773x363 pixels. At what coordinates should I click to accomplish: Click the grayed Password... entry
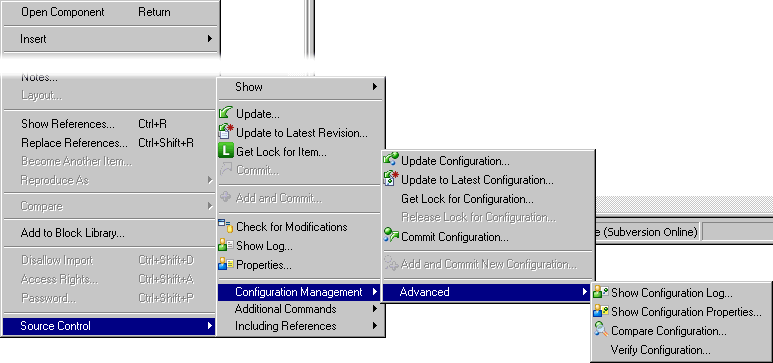click(x=110, y=298)
